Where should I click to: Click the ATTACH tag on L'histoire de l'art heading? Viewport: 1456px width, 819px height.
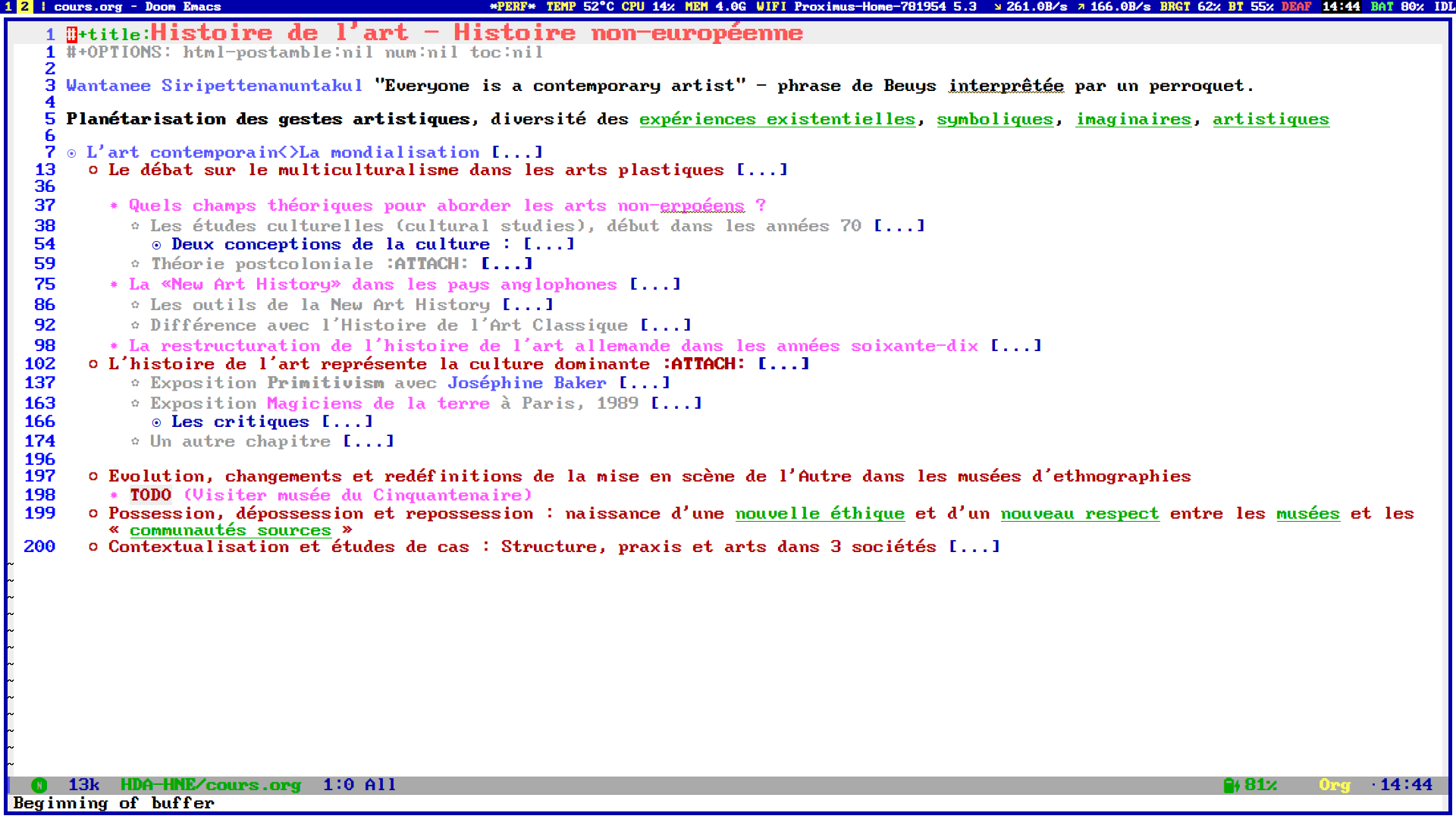coord(703,364)
